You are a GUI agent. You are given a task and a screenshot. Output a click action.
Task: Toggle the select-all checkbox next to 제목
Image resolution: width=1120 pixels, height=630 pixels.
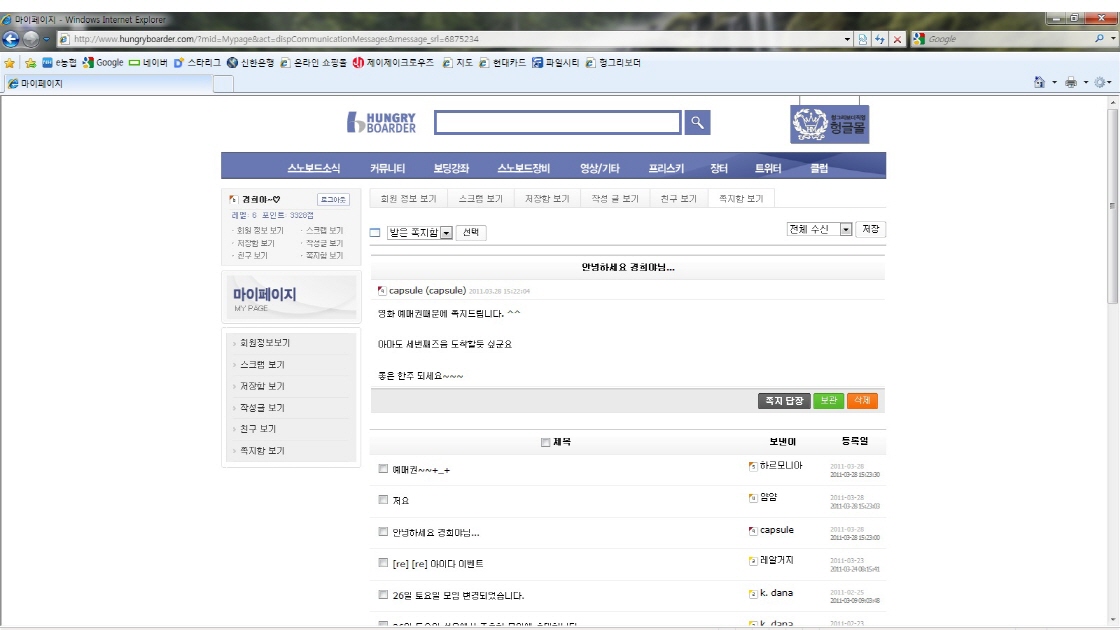pos(545,442)
